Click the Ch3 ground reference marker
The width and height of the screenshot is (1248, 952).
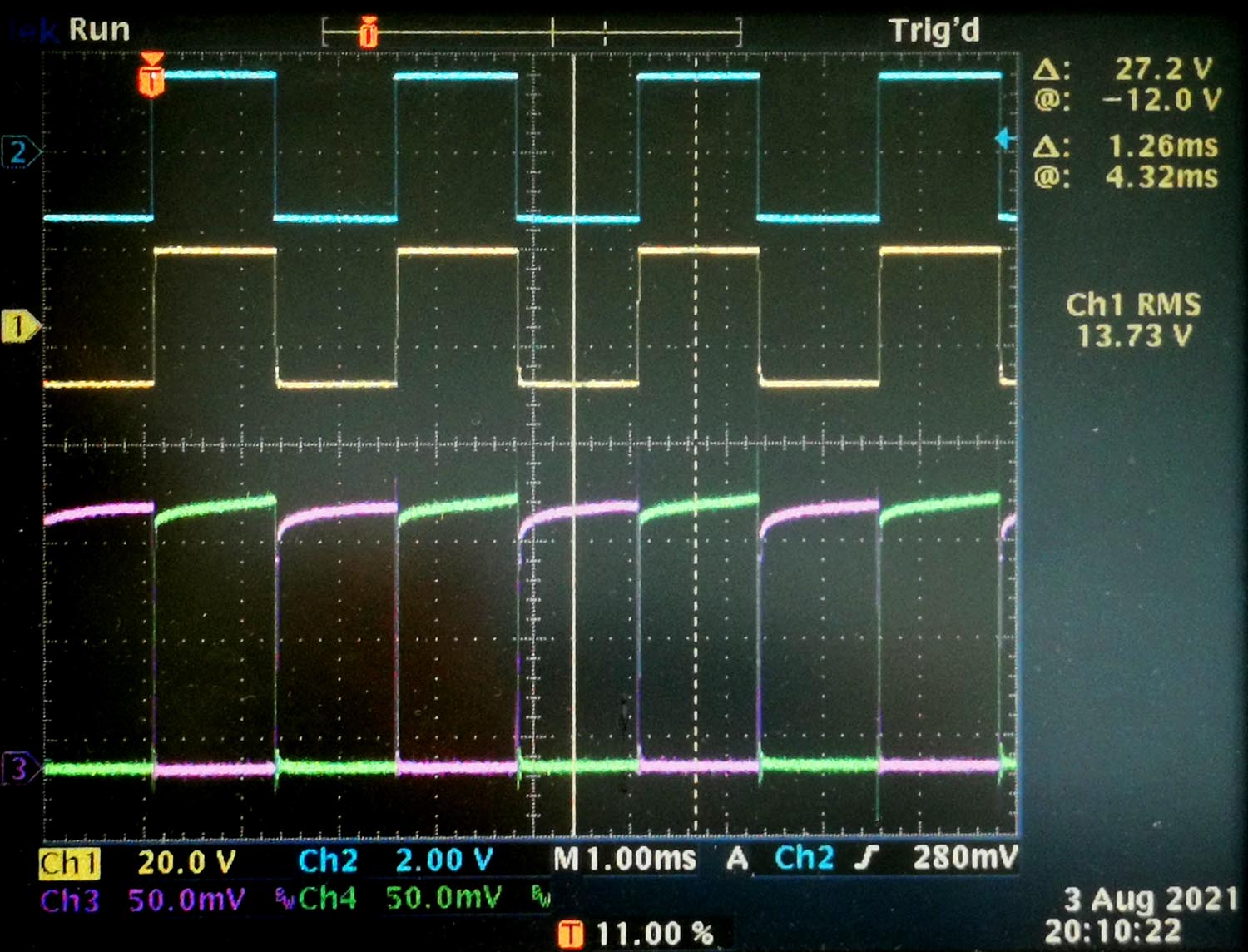pos(18,767)
